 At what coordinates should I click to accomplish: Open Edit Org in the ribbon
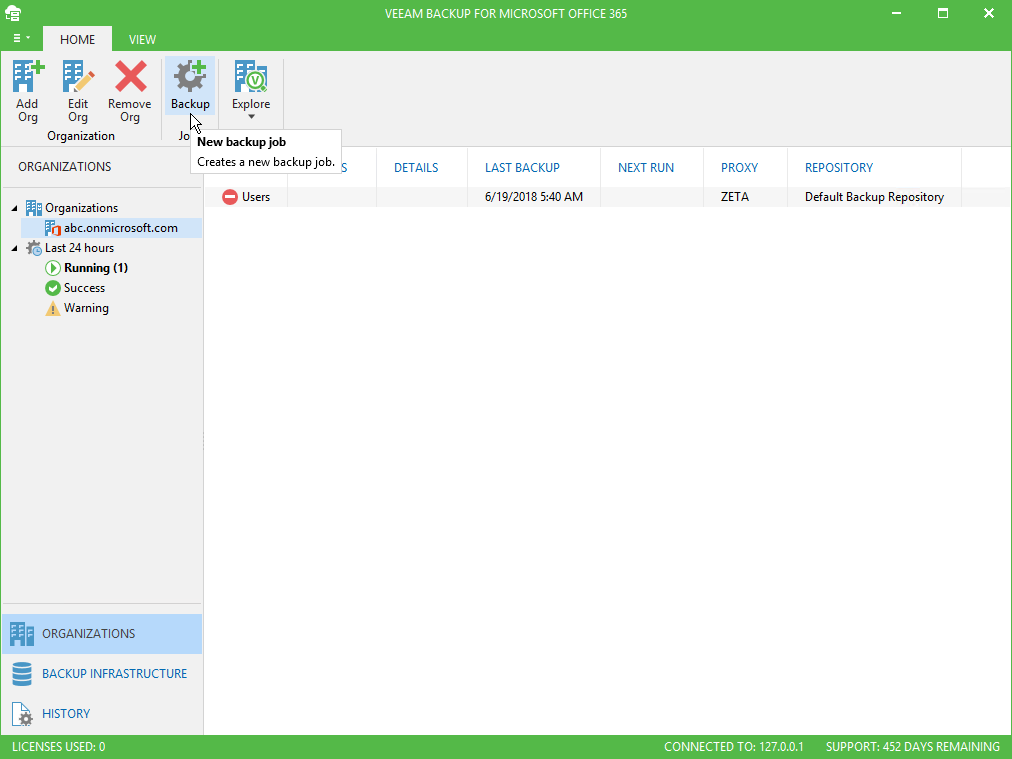pyautogui.click(x=78, y=91)
